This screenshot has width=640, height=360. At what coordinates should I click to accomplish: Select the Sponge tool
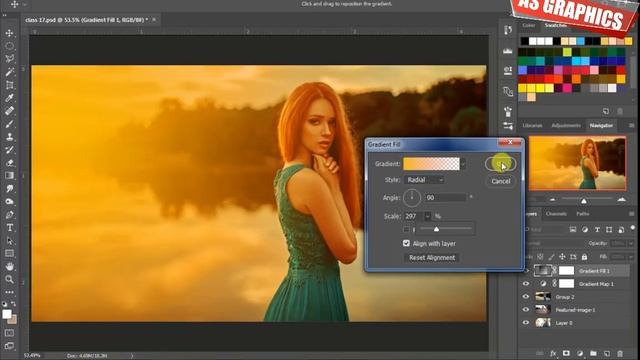(x=9, y=202)
